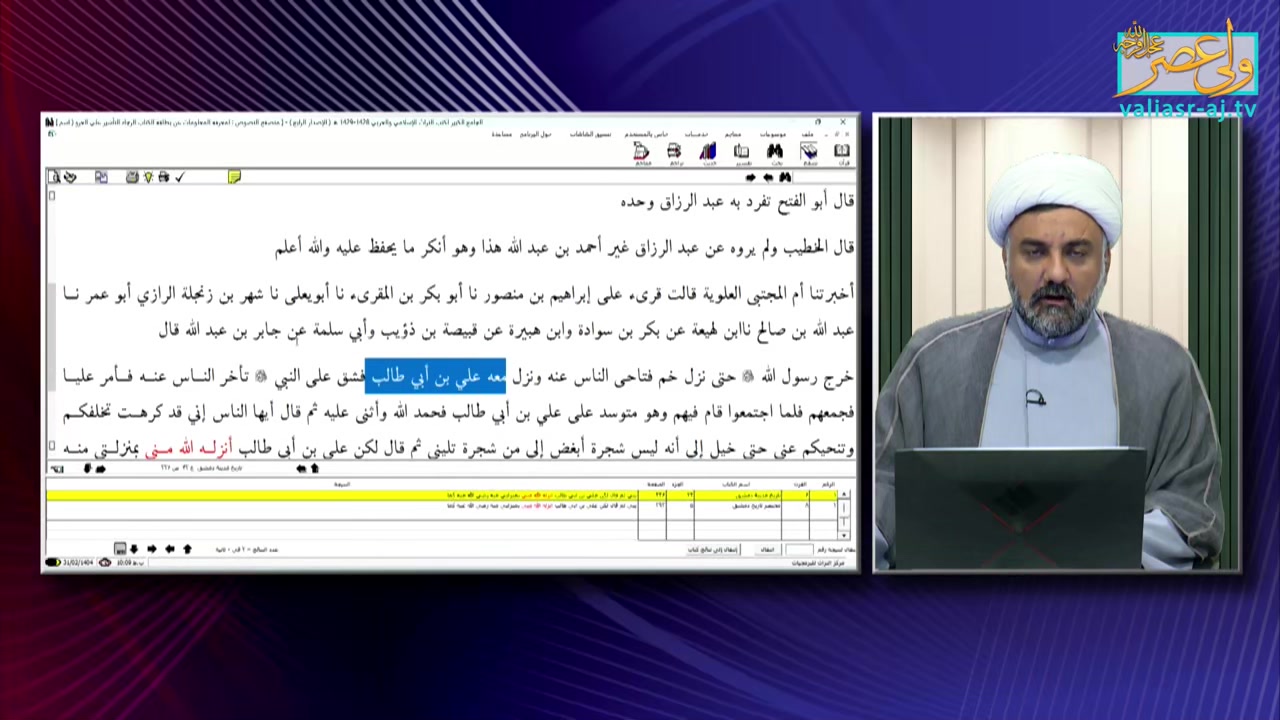Click the line قال أبو الفتح تفرد به عبد الرزاق
This screenshot has width=1280, height=720.
(737, 201)
